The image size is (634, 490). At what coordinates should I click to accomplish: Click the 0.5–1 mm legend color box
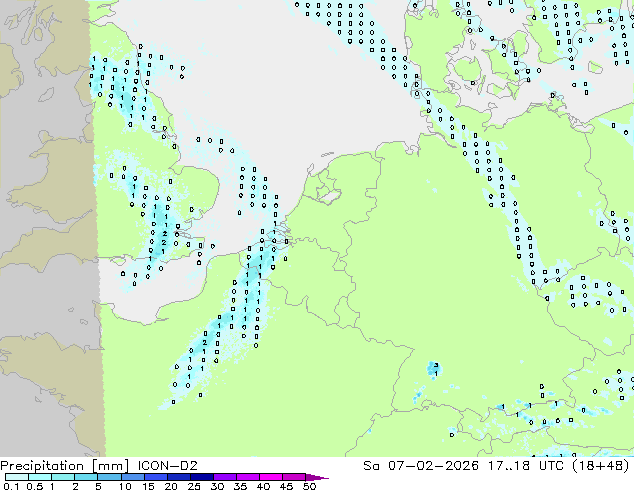[40, 477]
